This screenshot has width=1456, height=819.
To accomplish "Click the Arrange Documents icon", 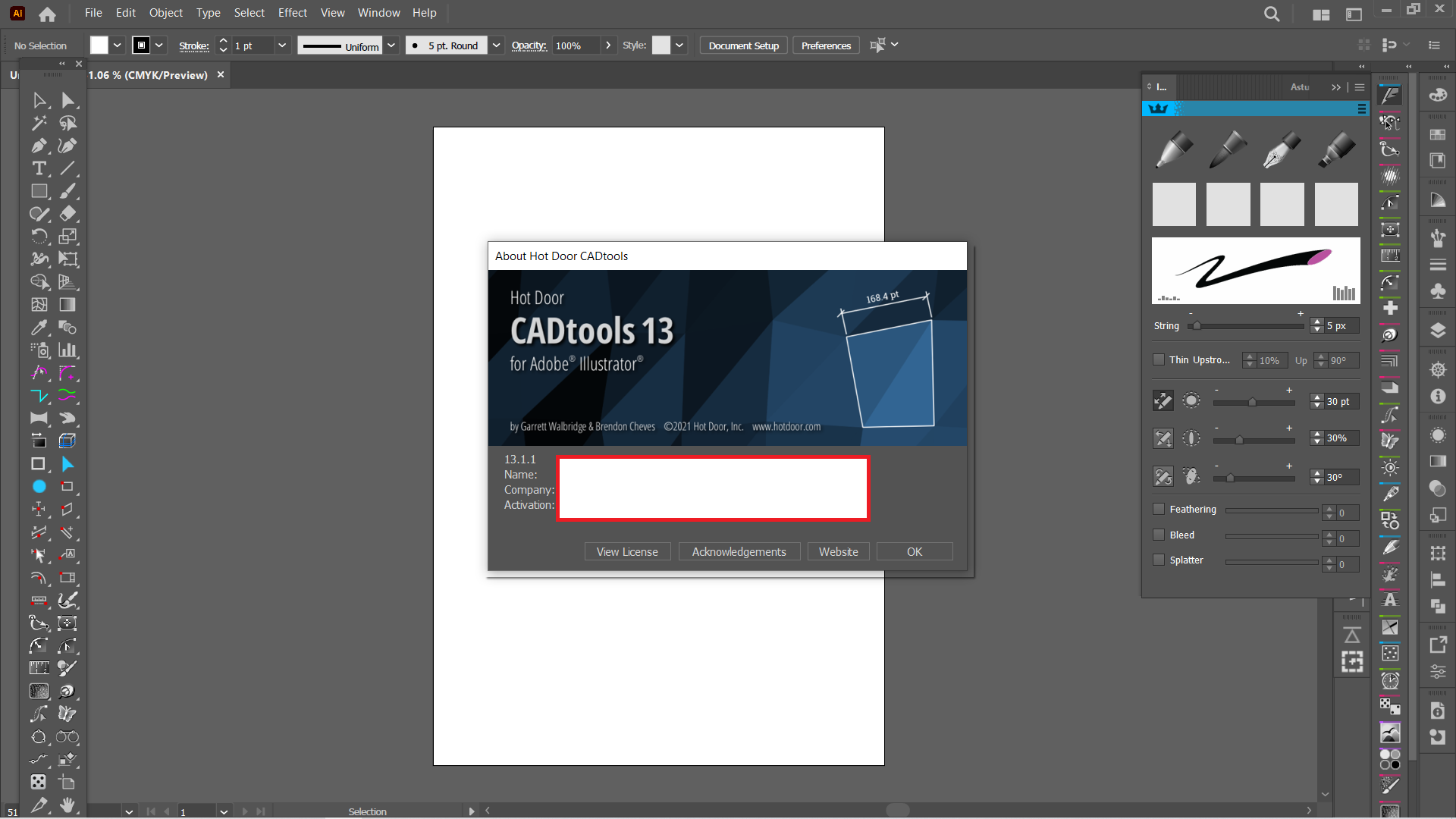I will tap(1321, 14).
